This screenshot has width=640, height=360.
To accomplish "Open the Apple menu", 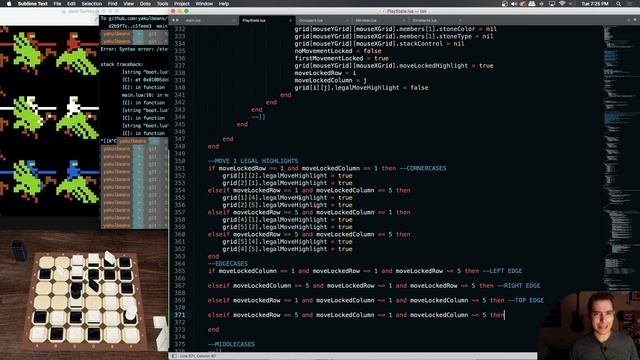I will click(x=9, y=4).
